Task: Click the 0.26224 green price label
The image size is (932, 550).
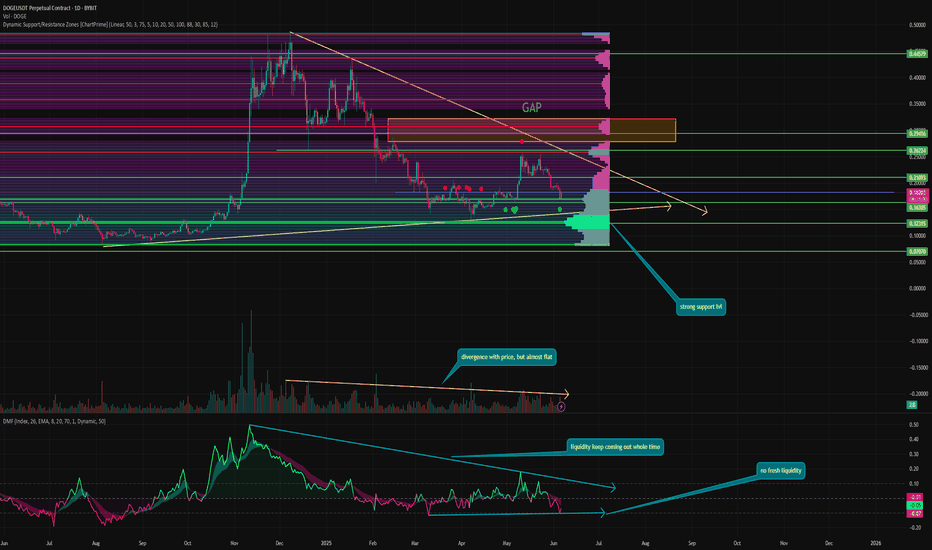Action: pyautogui.click(x=918, y=151)
